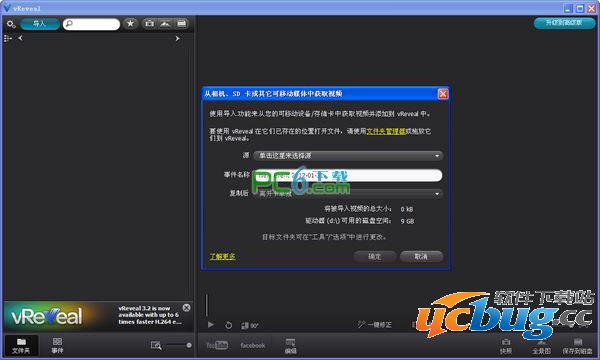Select the film strip video filter icon
600x360 pixels.
point(181,24)
